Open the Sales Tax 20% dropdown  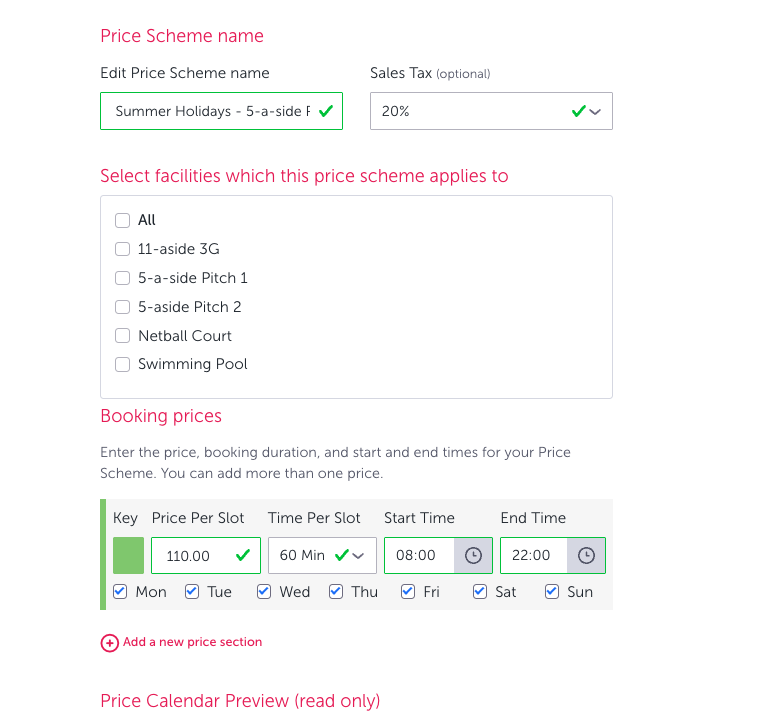491,111
